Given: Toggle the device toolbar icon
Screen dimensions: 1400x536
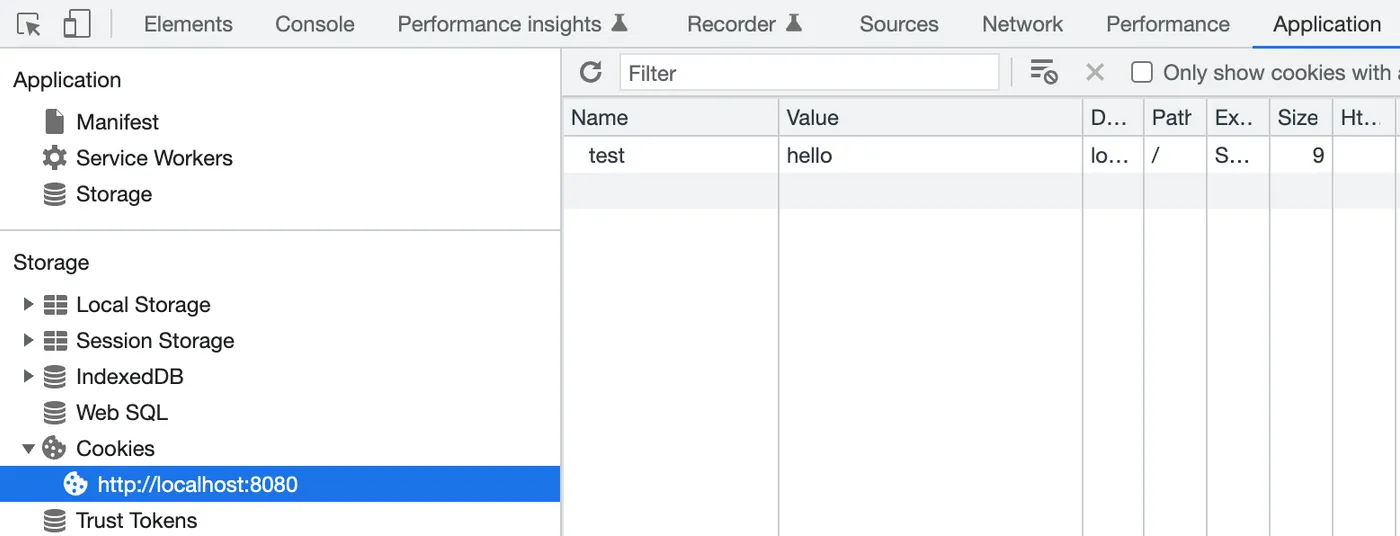Looking at the screenshot, I should coord(76,24).
